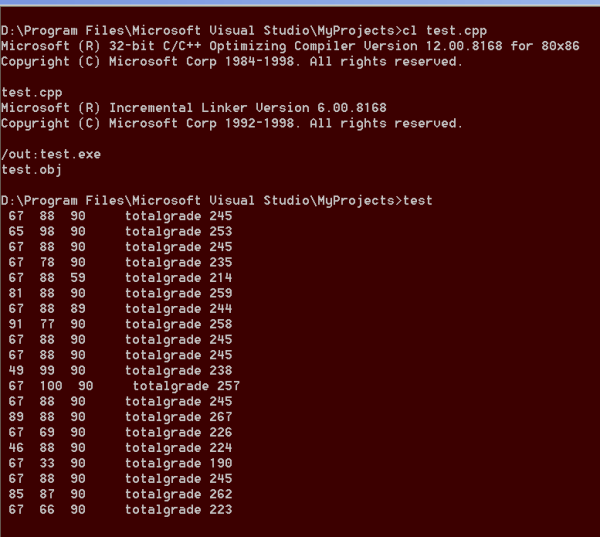Click the '67 100 90' totalgrade 257 row
600x537 pixels.
coord(124,386)
